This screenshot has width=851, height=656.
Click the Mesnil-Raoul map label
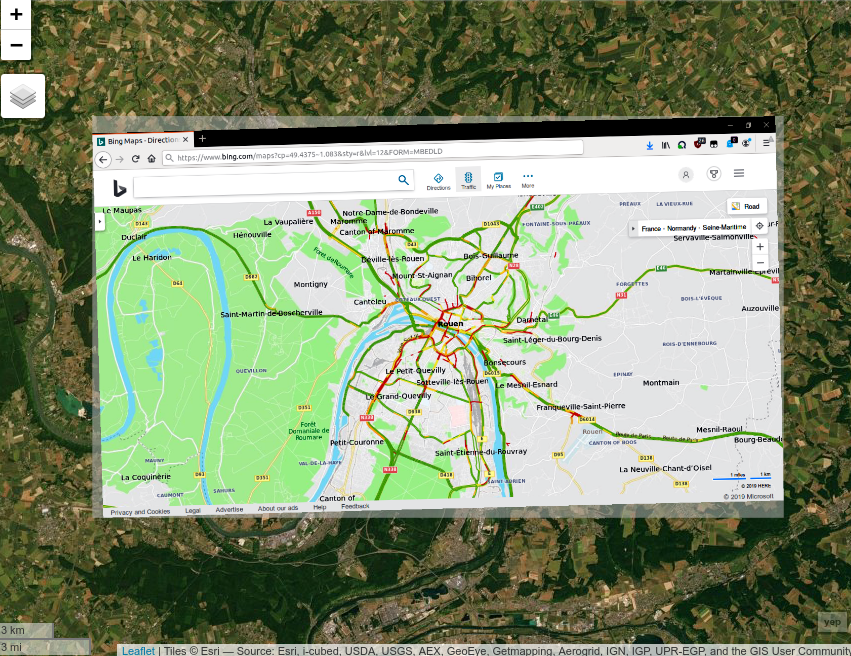pos(719,429)
